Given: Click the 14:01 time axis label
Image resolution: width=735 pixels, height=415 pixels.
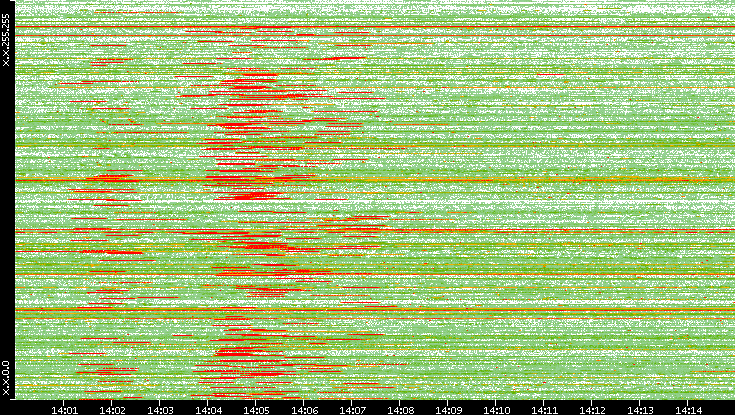Looking at the screenshot, I should point(64,410).
